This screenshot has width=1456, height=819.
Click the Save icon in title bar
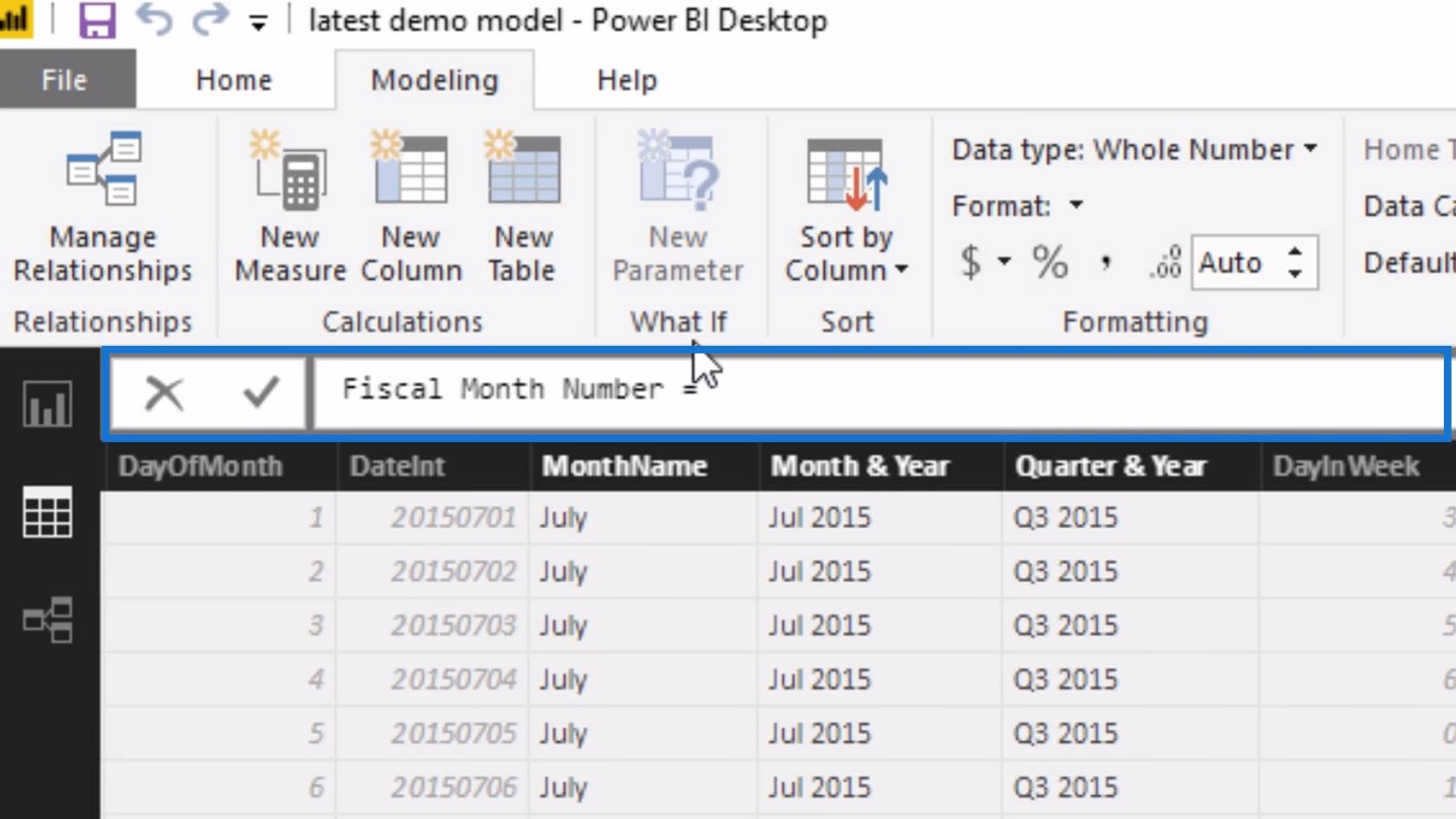(97, 20)
